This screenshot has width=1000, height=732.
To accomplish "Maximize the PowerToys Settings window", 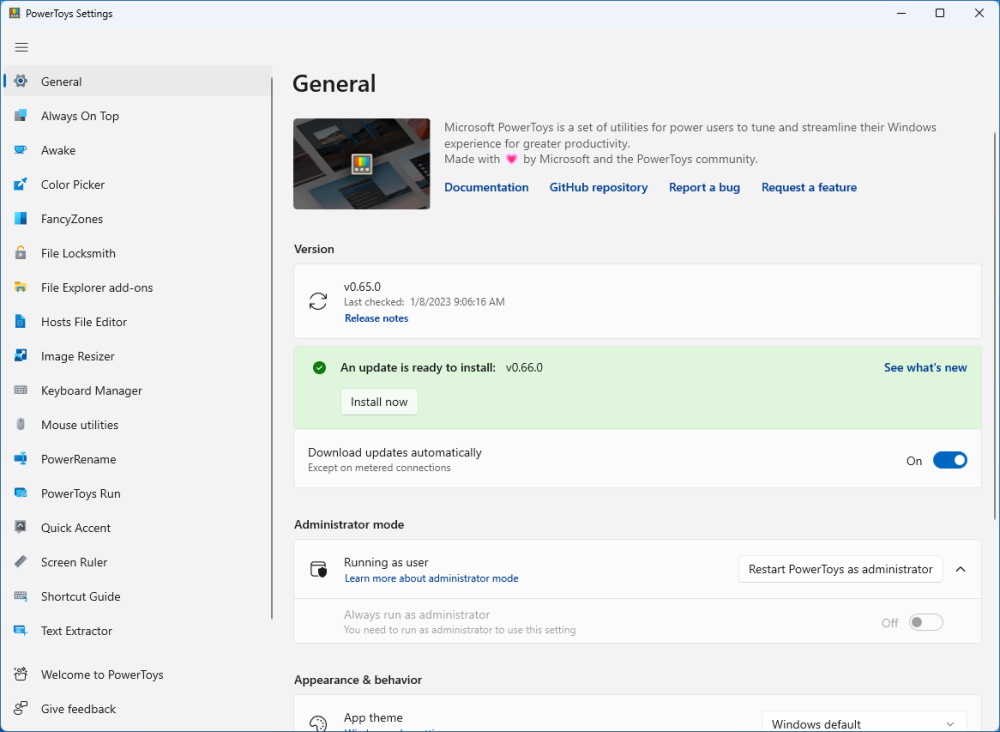I will (939, 13).
